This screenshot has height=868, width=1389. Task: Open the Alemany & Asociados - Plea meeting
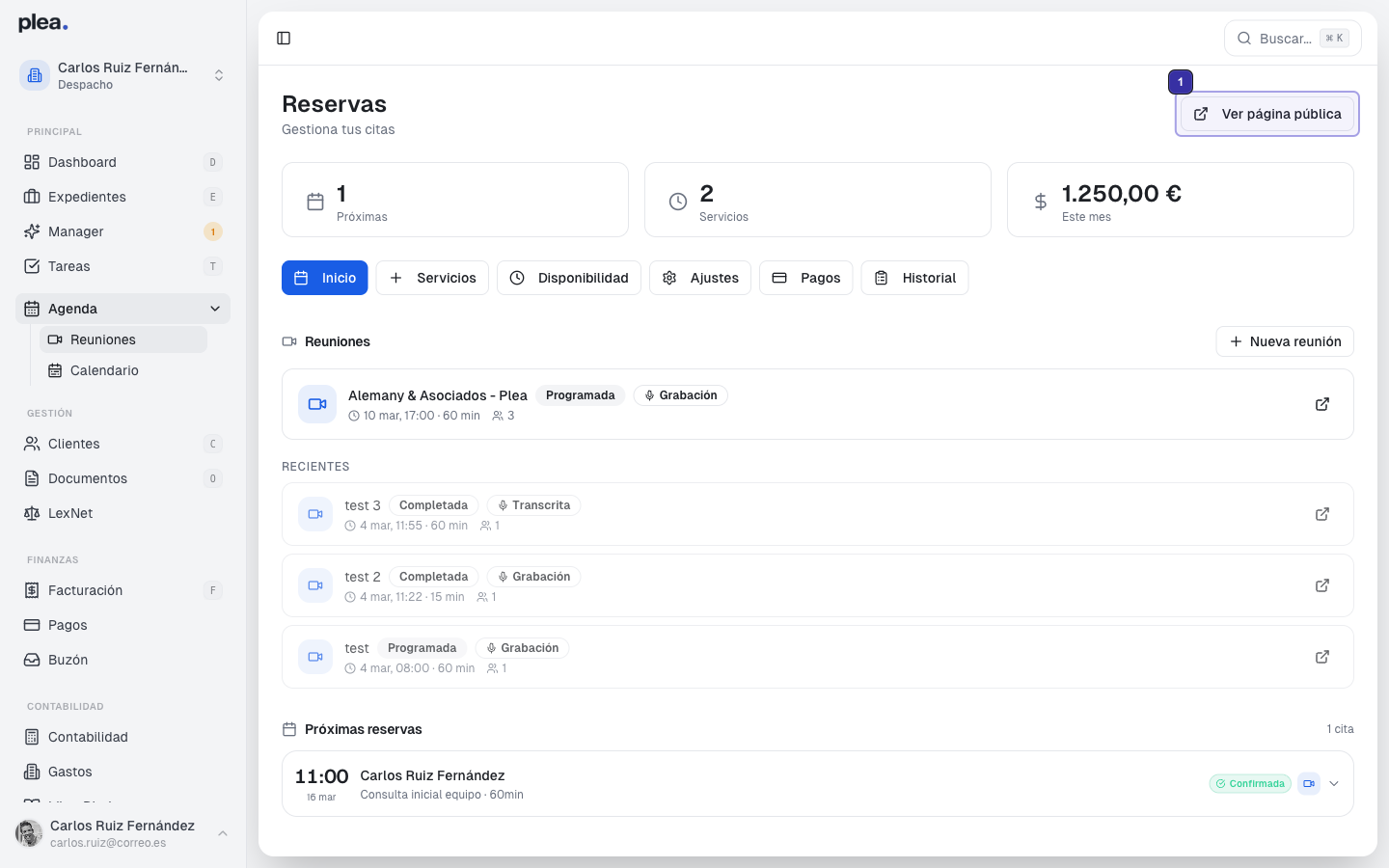click(x=818, y=404)
